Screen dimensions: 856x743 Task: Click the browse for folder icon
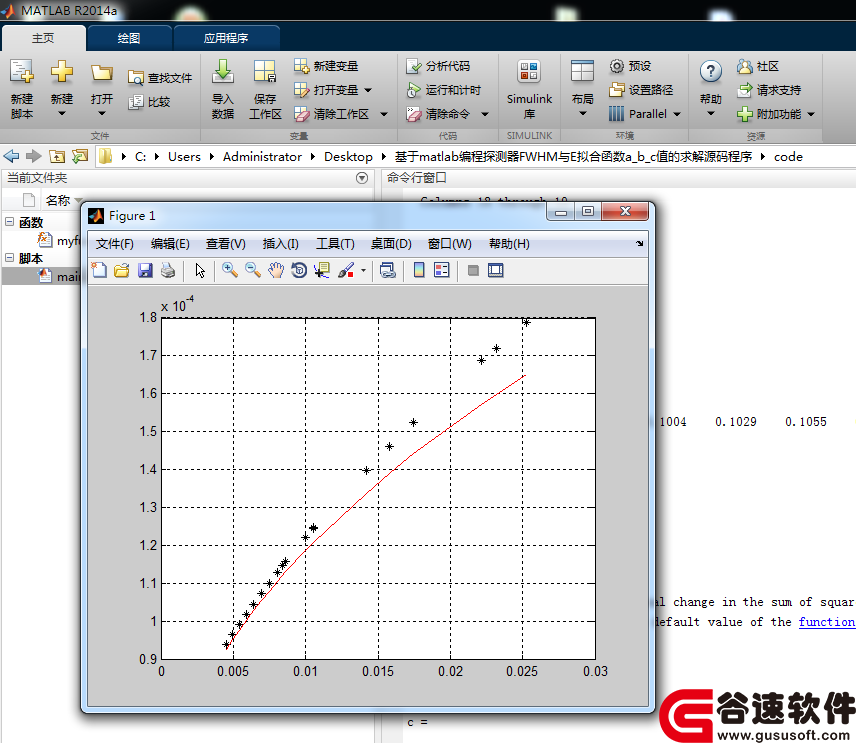(x=80, y=157)
